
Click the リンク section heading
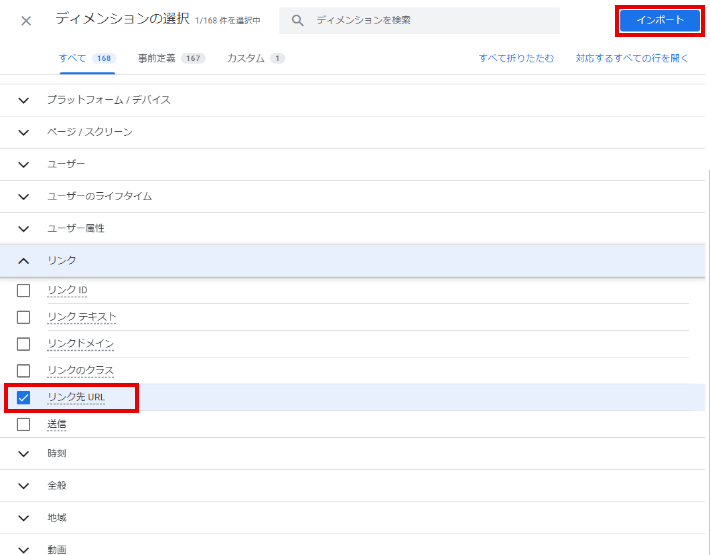[x=62, y=260]
